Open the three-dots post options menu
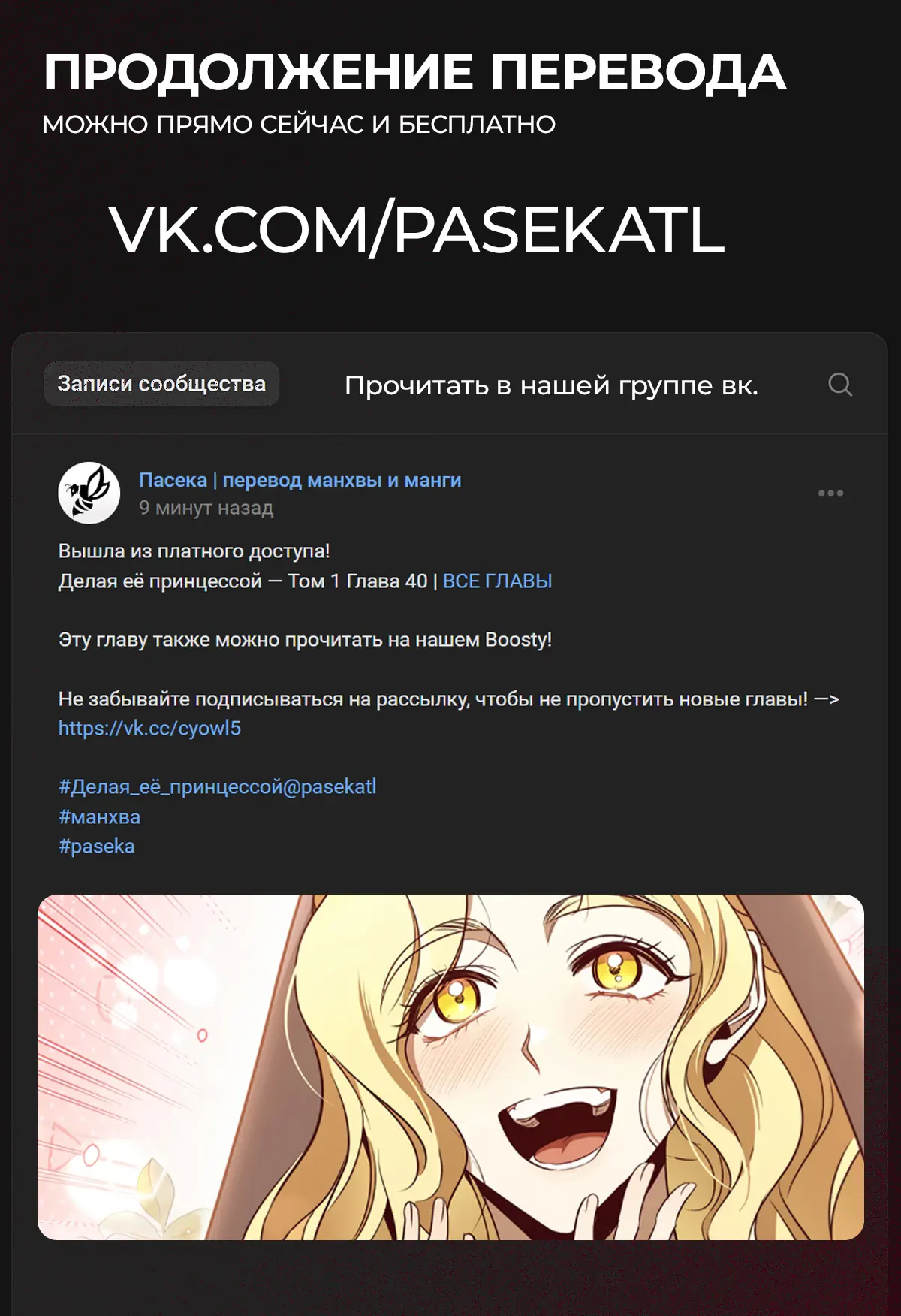 tap(830, 493)
